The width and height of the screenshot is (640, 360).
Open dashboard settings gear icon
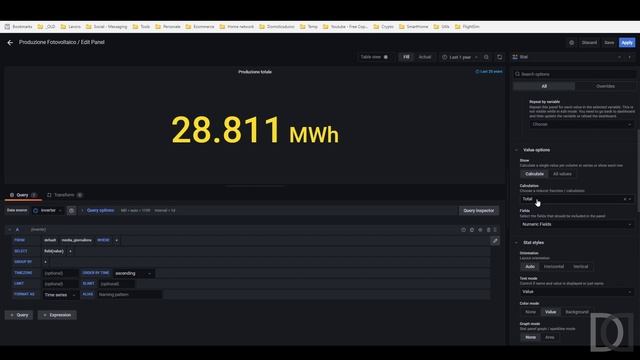click(x=571, y=42)
